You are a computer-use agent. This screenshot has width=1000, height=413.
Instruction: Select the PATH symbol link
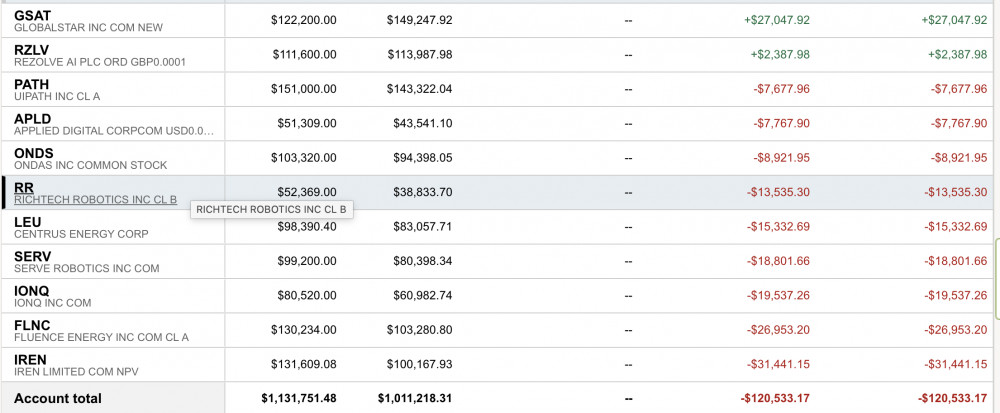31,84
